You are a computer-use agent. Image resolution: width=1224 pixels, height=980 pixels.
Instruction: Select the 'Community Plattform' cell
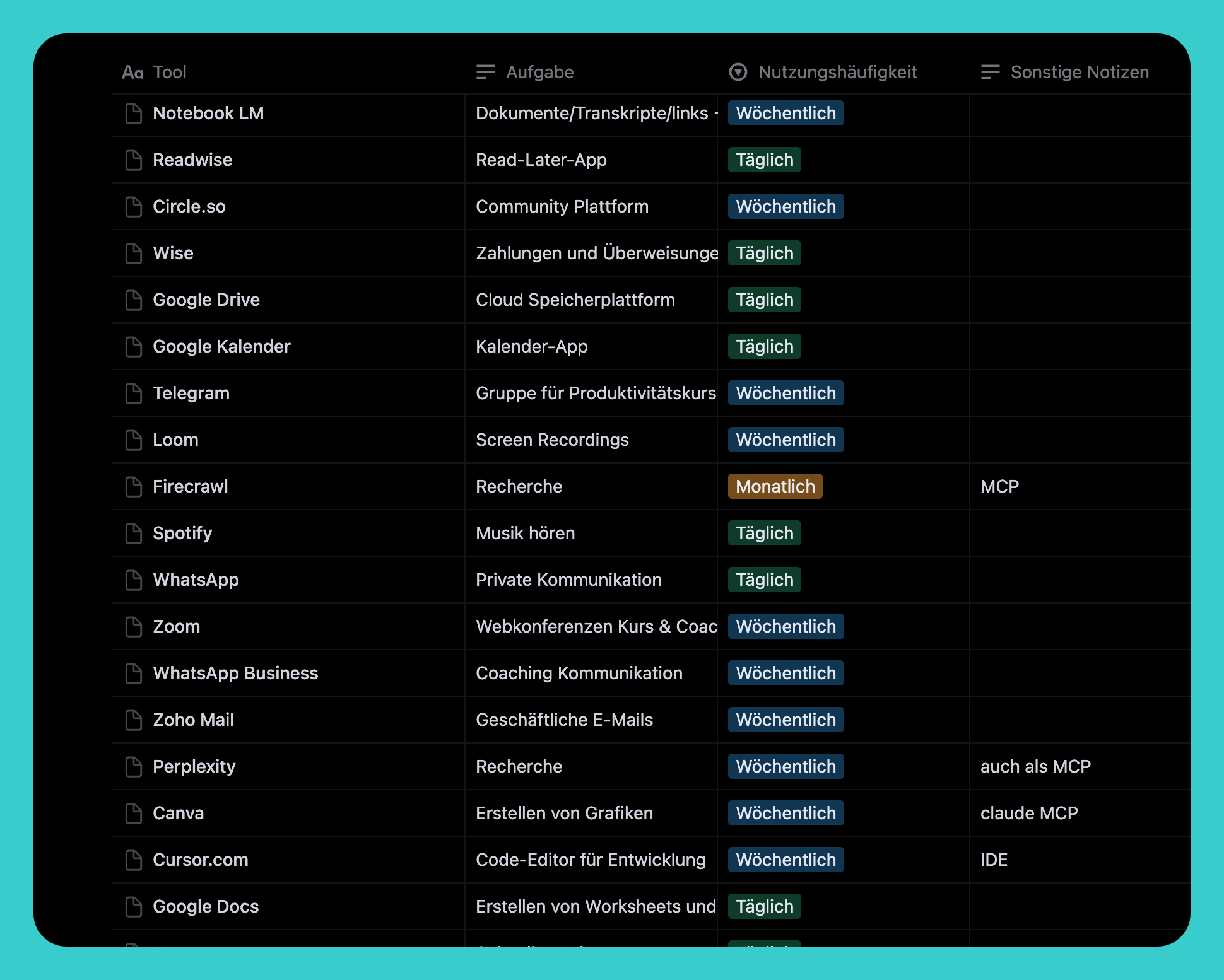(x=591, y=207)
